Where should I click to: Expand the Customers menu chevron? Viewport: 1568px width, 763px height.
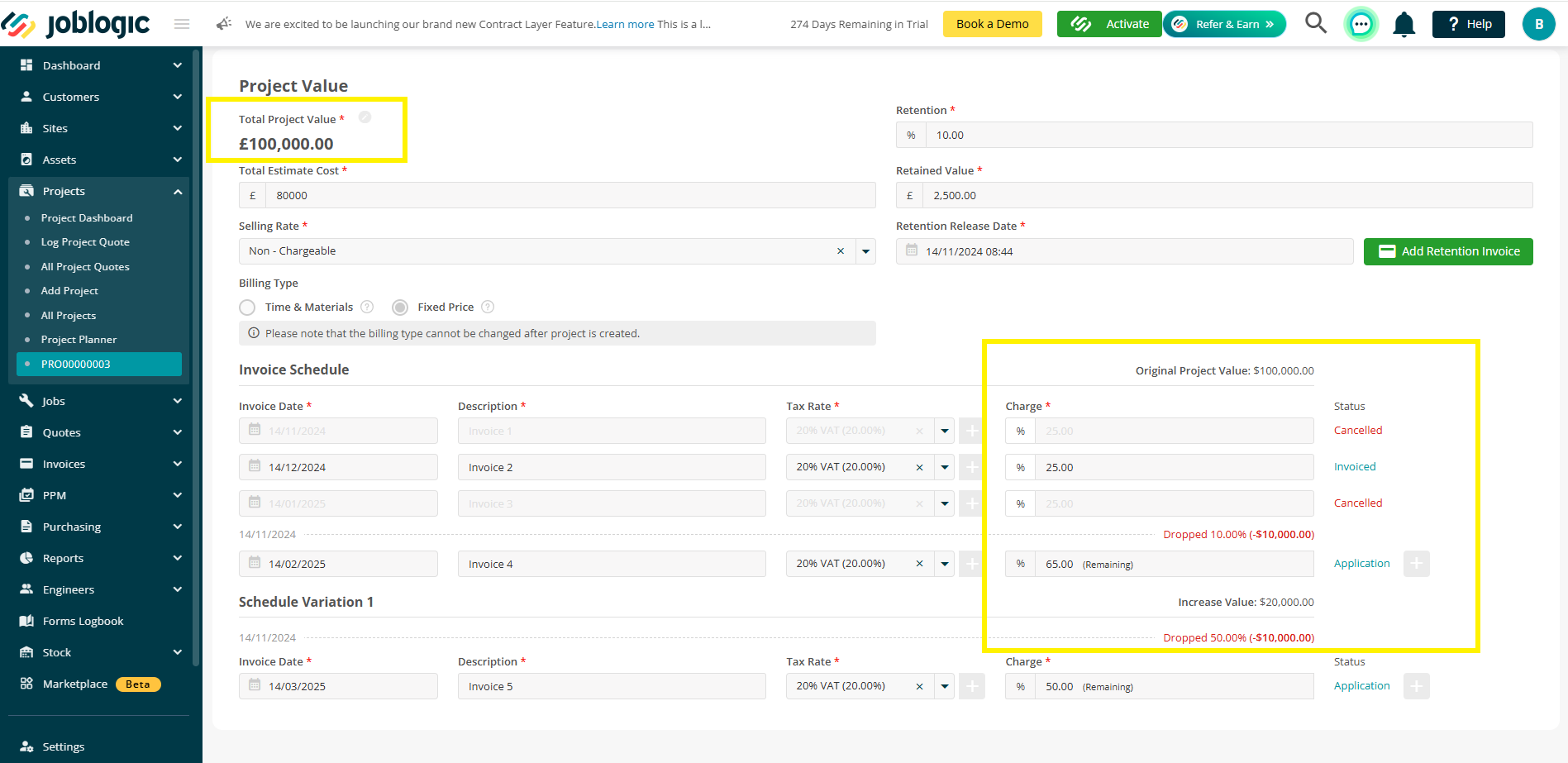point(177,97)
